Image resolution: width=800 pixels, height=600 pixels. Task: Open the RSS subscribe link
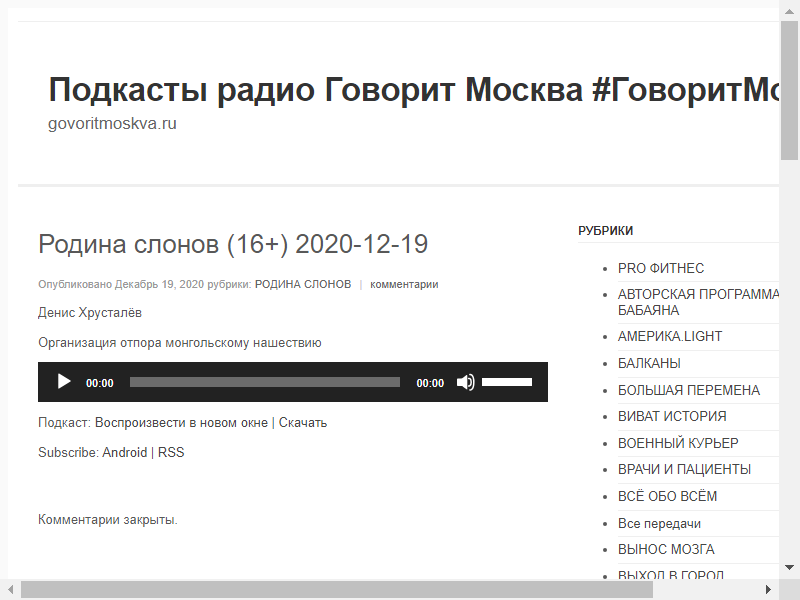click(171, 452)
